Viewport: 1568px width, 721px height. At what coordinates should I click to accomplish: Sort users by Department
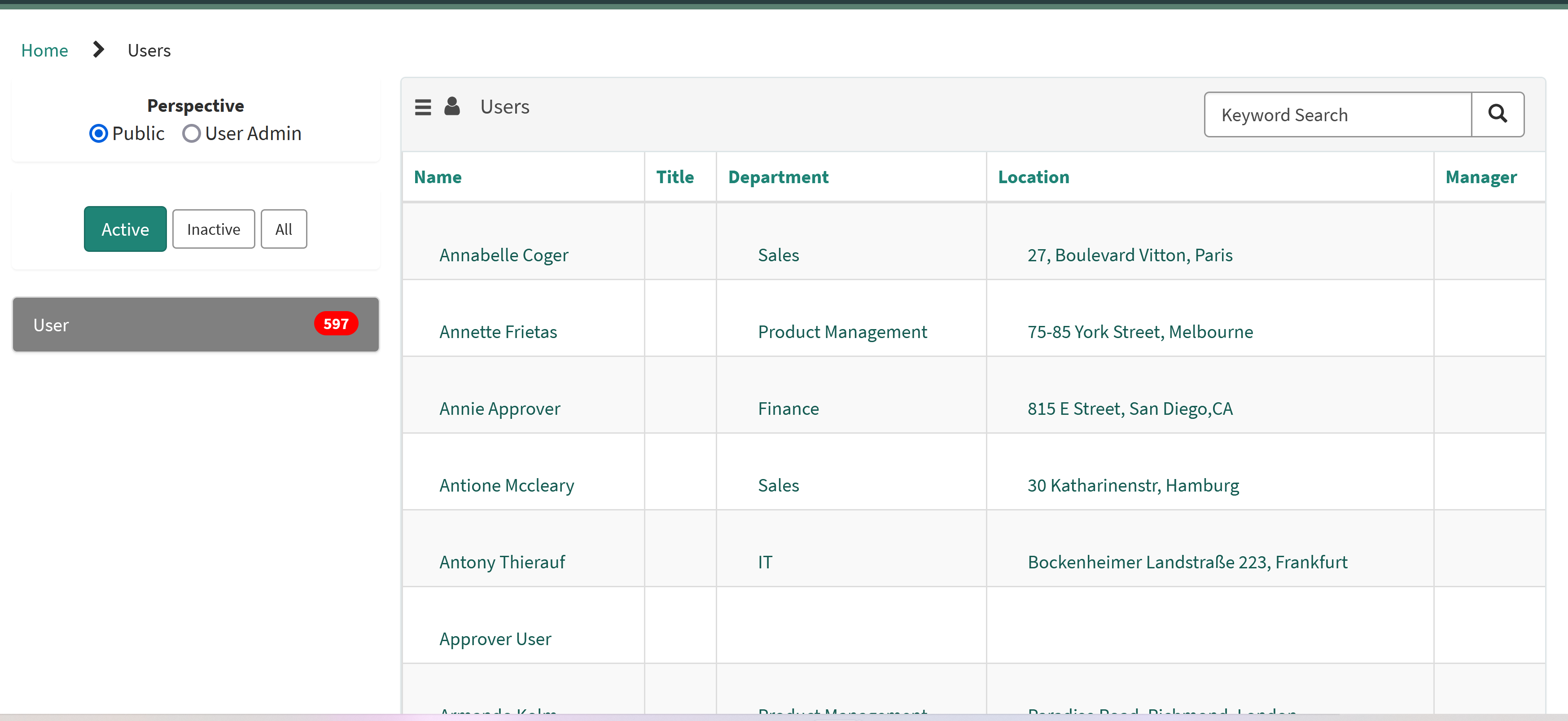[x=778, y=176]
